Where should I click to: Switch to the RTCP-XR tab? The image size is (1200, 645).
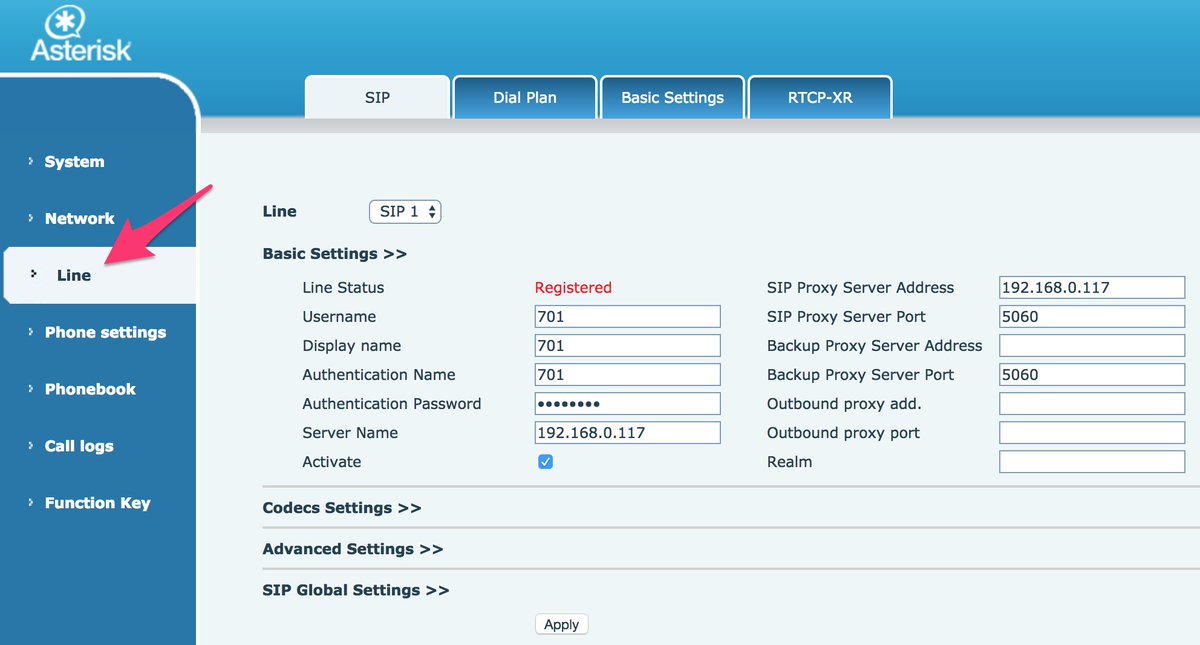[x=820, y=98]
